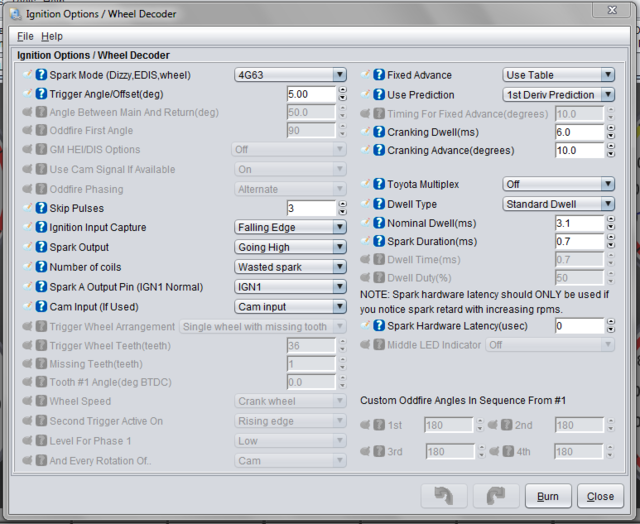Click the pencil icon beside Spark Mode
This screenshot has width=640, height=524.
[27, 74]
